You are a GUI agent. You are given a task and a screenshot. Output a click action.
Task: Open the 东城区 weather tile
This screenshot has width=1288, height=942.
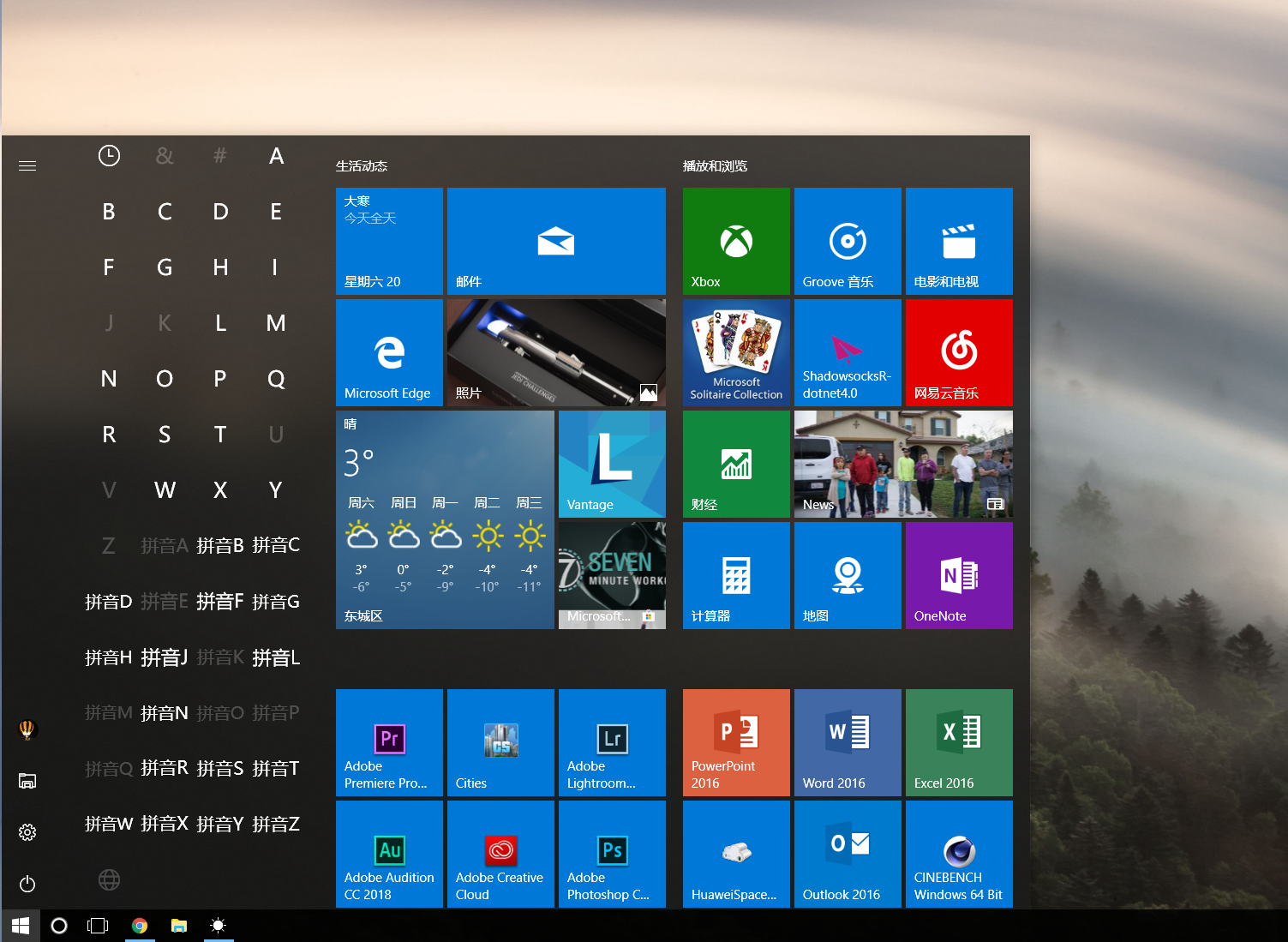tap(445, 519)
